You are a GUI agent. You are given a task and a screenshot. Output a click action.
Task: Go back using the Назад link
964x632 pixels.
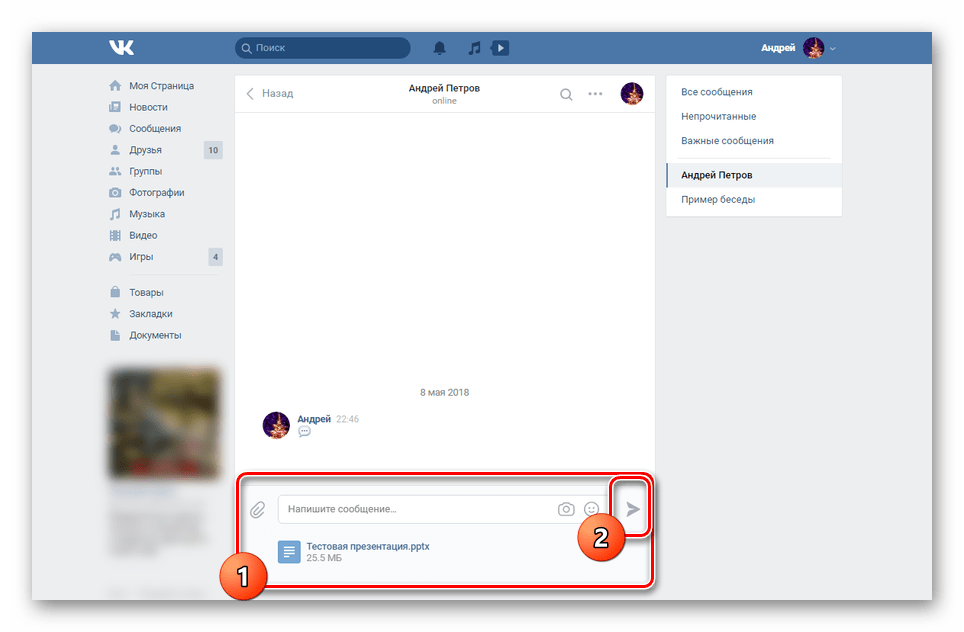tap(270, 93)
